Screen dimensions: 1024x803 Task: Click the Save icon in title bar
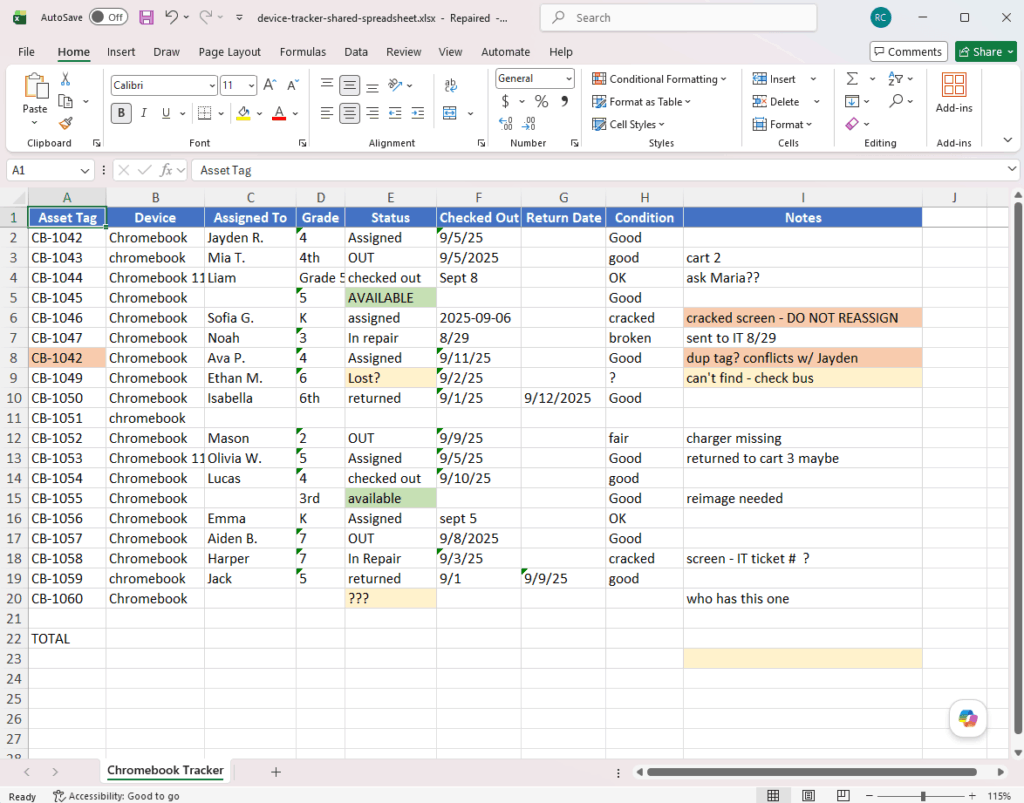point(146,18)
